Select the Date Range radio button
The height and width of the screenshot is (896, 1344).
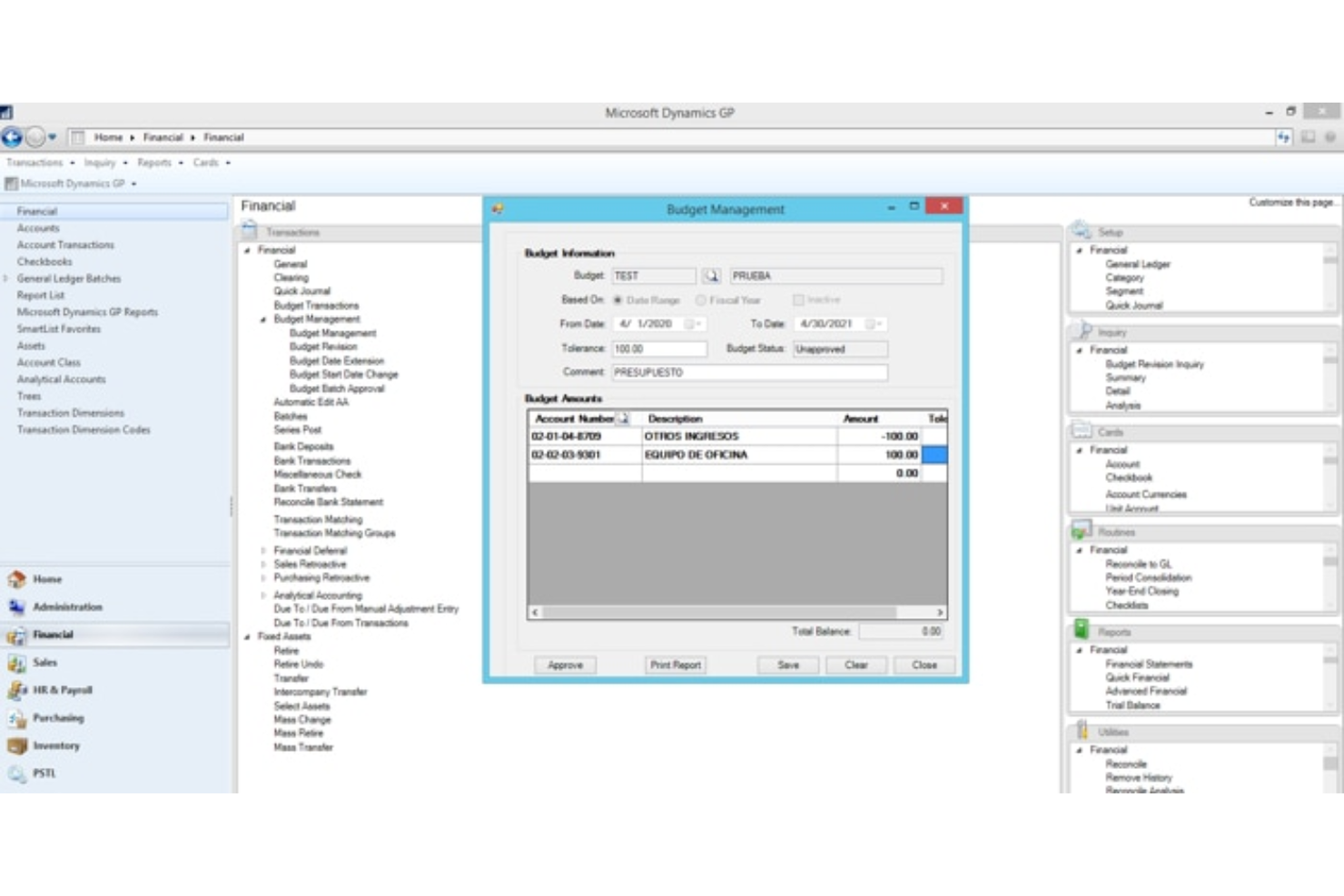(x=618, y=300)
